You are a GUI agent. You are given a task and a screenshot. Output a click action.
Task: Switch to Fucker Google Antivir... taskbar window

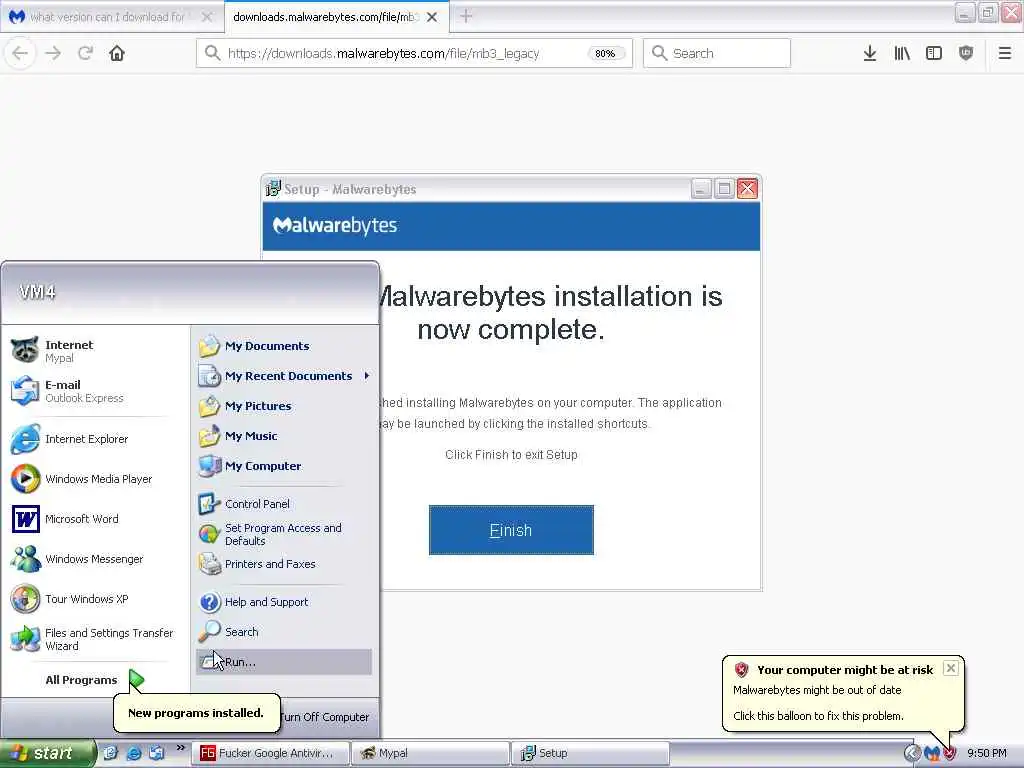[x=270, y=753]
